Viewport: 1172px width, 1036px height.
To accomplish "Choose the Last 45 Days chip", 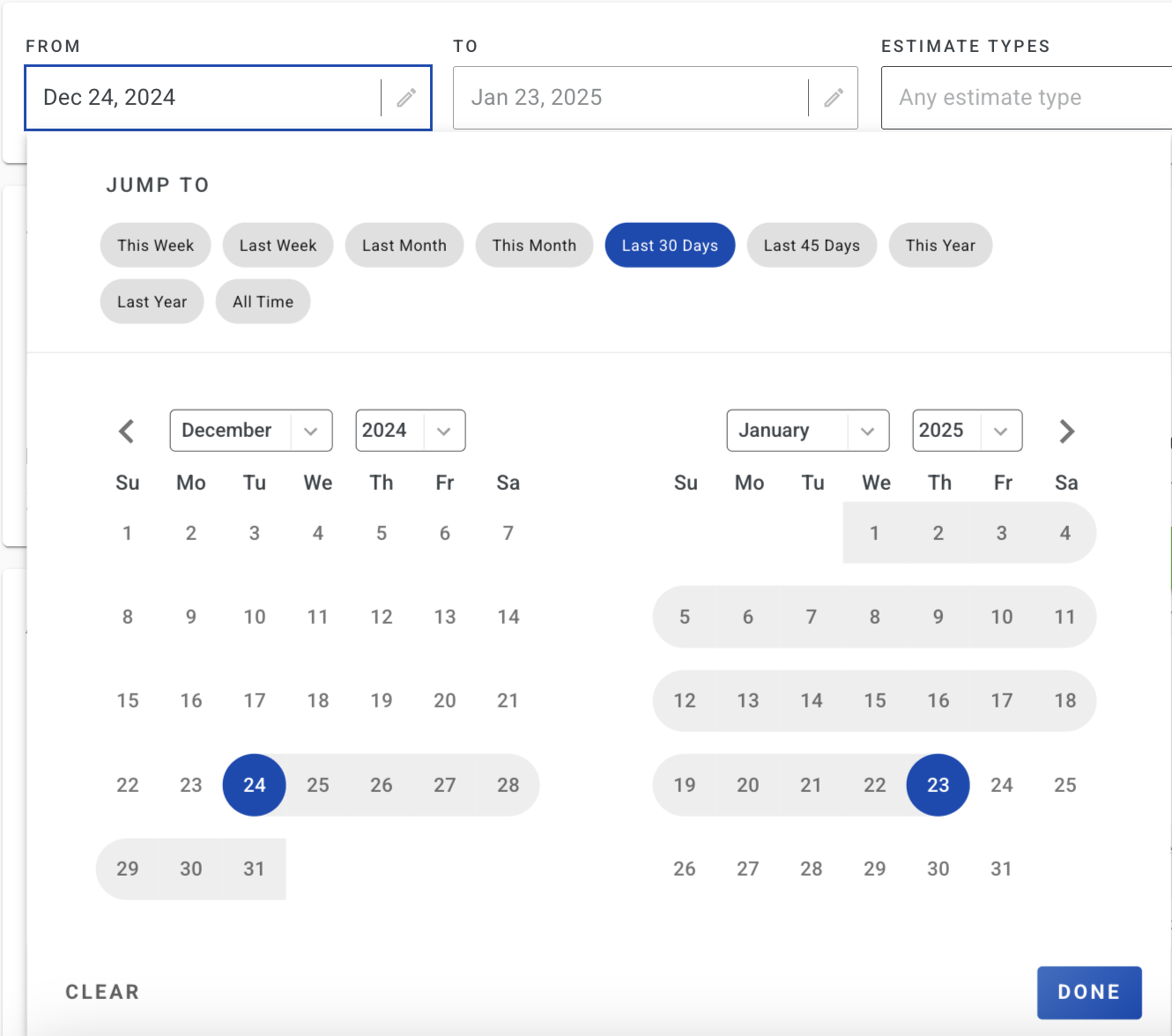I will tap(812, 245).
